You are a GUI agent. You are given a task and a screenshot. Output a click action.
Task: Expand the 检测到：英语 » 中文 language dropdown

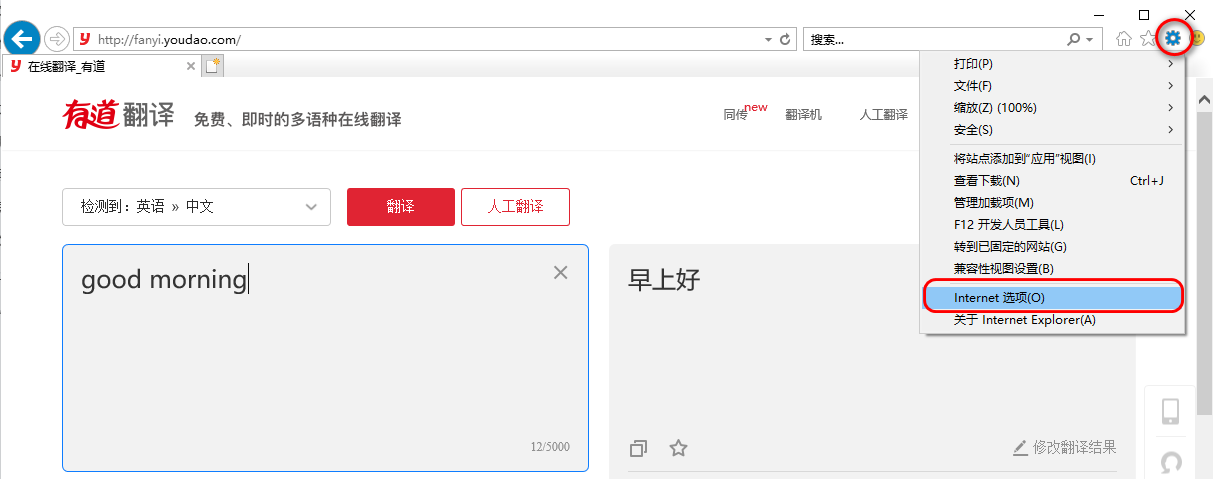click(196, 207)
